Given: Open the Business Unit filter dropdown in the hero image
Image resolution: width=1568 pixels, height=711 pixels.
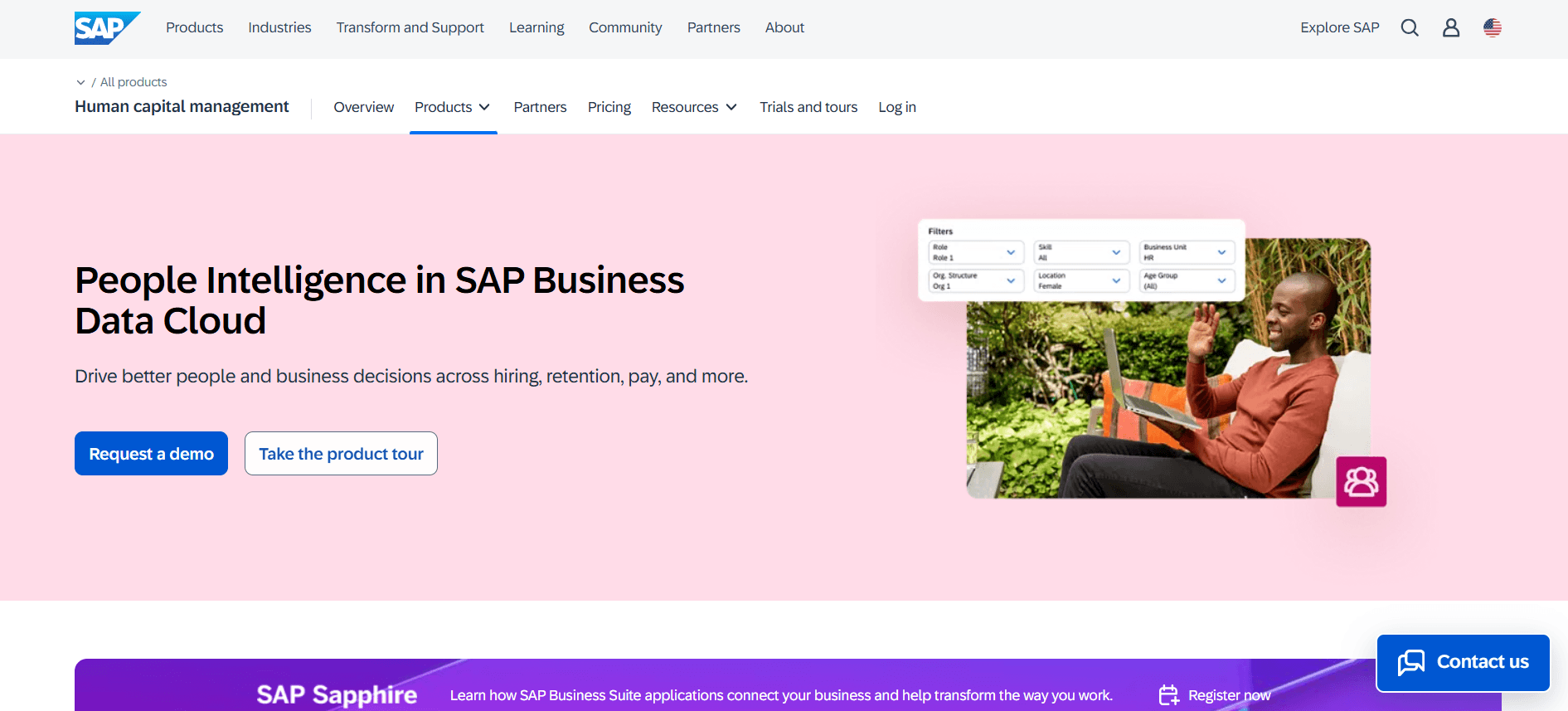Looking at the screenshot, I should [1187, 252].
